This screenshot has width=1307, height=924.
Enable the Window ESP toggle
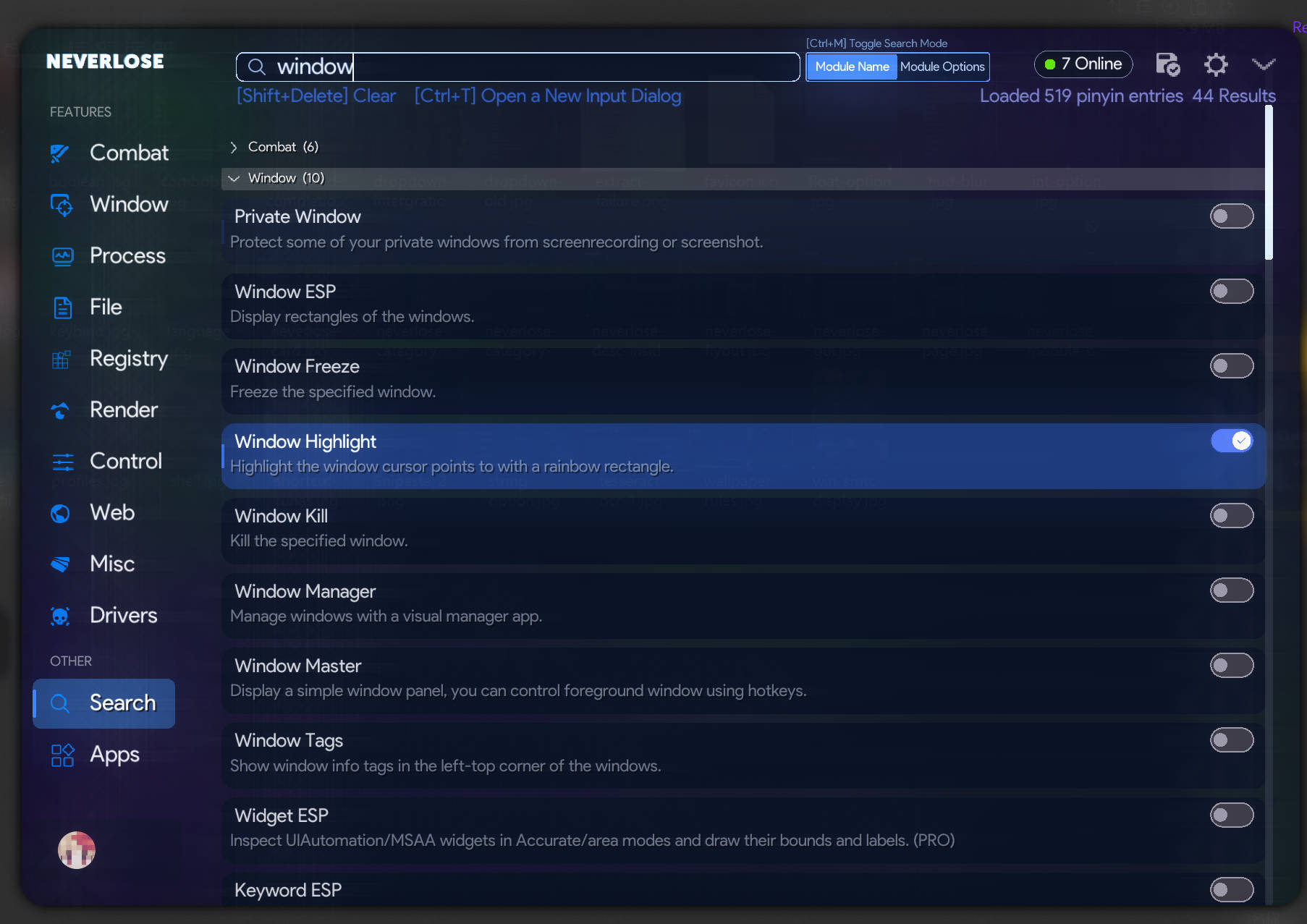tap(1232, 291)
